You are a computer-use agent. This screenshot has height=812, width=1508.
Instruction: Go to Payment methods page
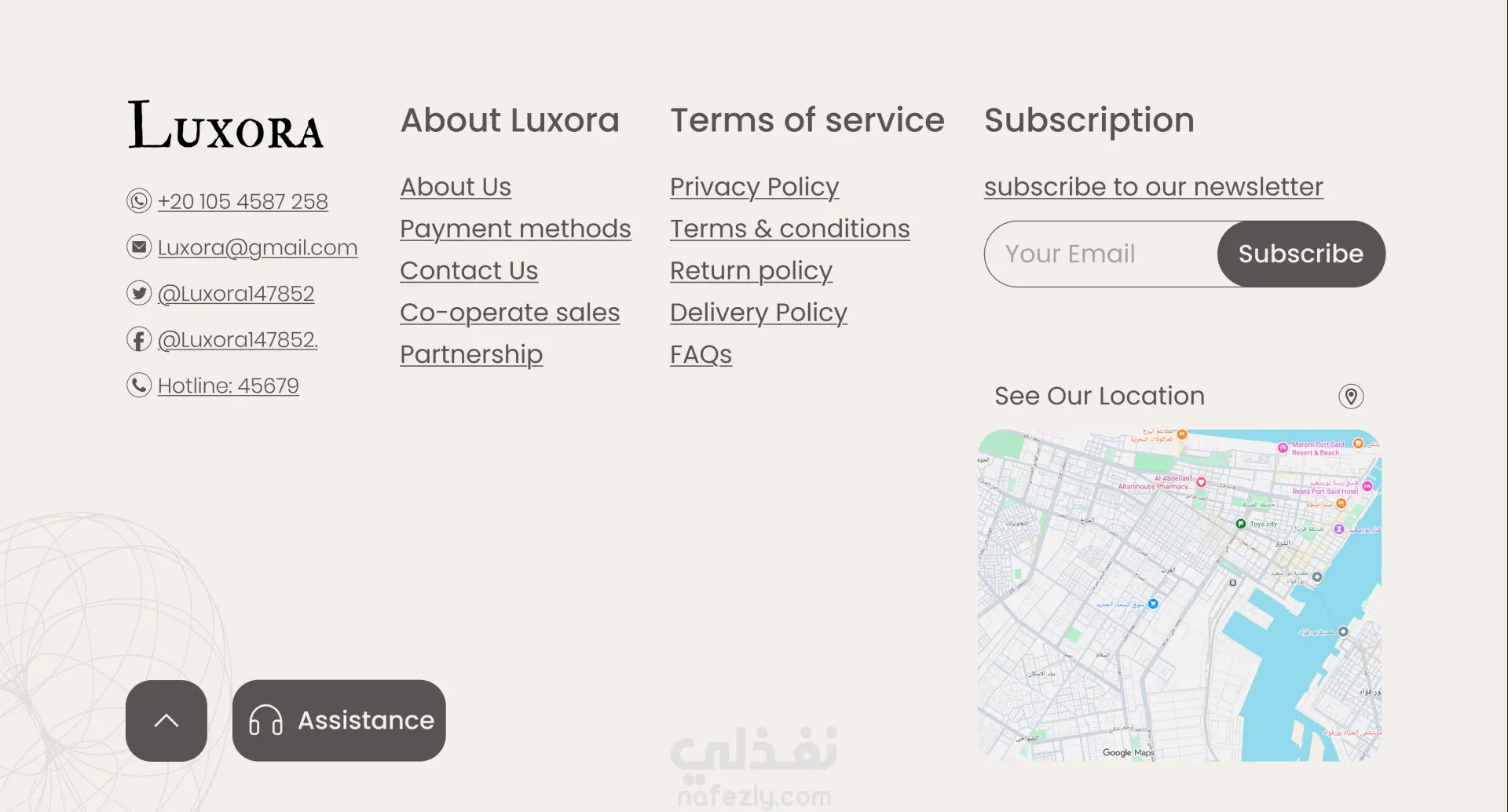click(x=515, y=229)
